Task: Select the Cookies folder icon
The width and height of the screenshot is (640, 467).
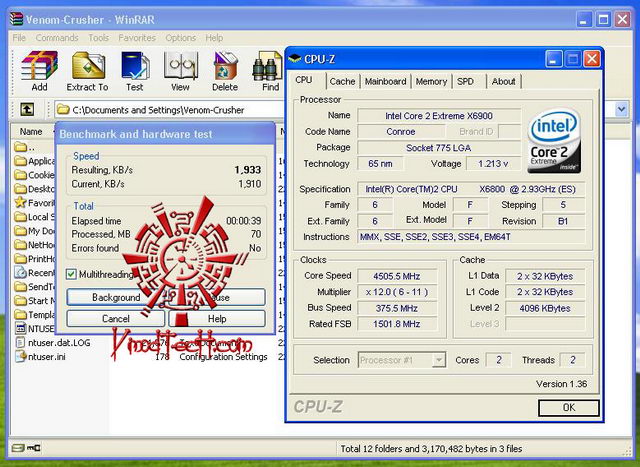Action: [x=20, y=175]
